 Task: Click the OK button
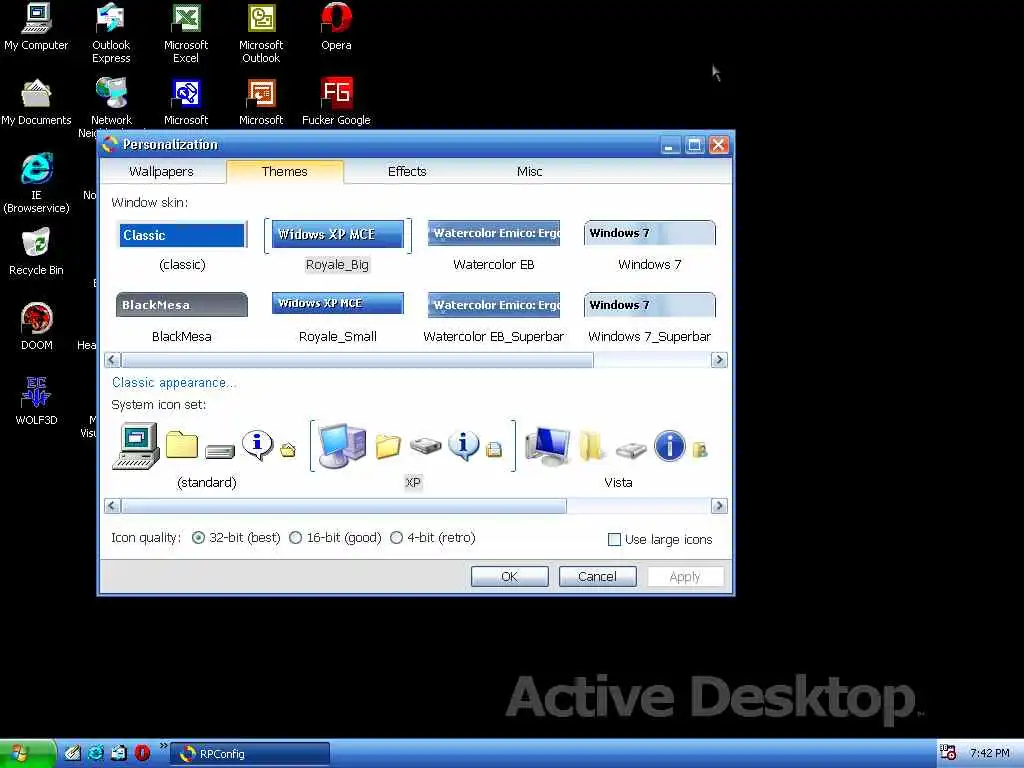[509, 577]
